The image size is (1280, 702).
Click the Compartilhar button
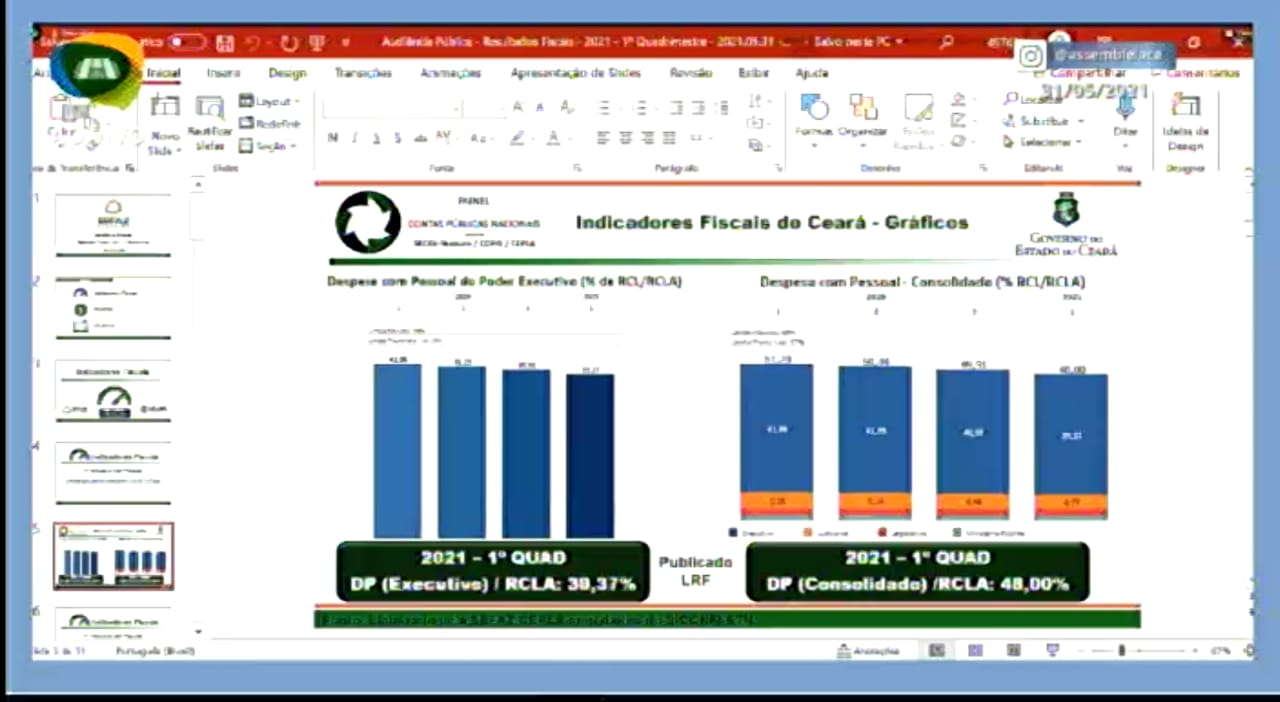pyautogui.click(x=1089, y=73)
